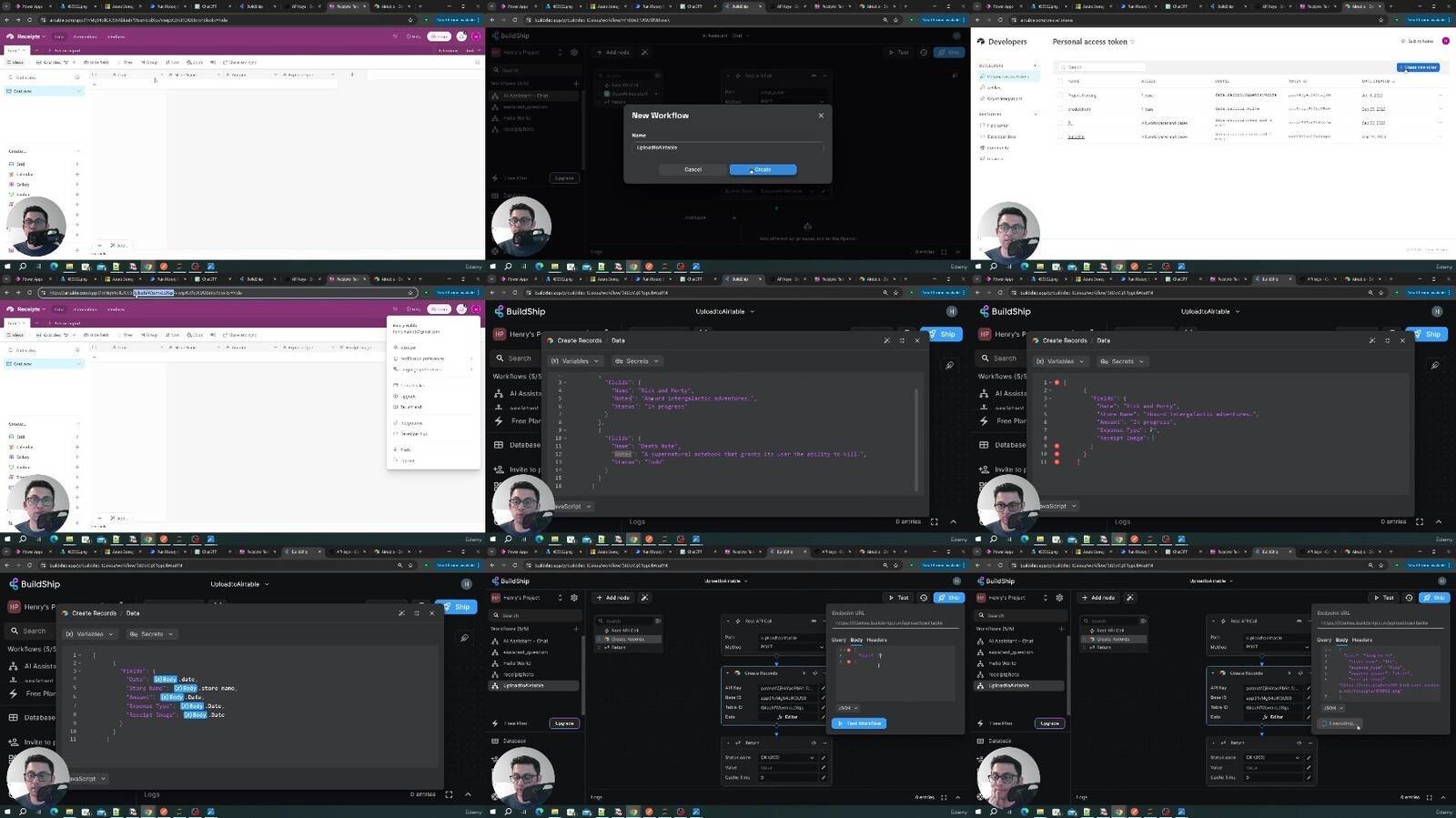Click Table ID pencil icon in Test Workflow frame
The image size is (1456, 818).
click(x=823, y=707)
